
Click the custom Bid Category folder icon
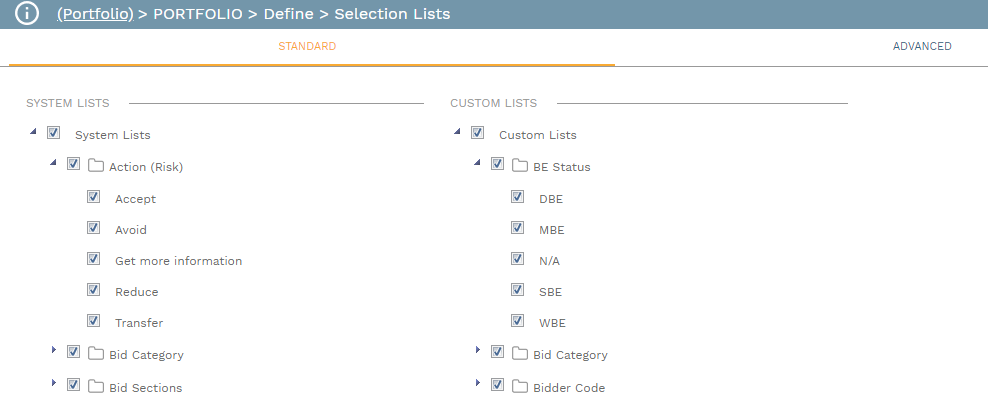520,354
